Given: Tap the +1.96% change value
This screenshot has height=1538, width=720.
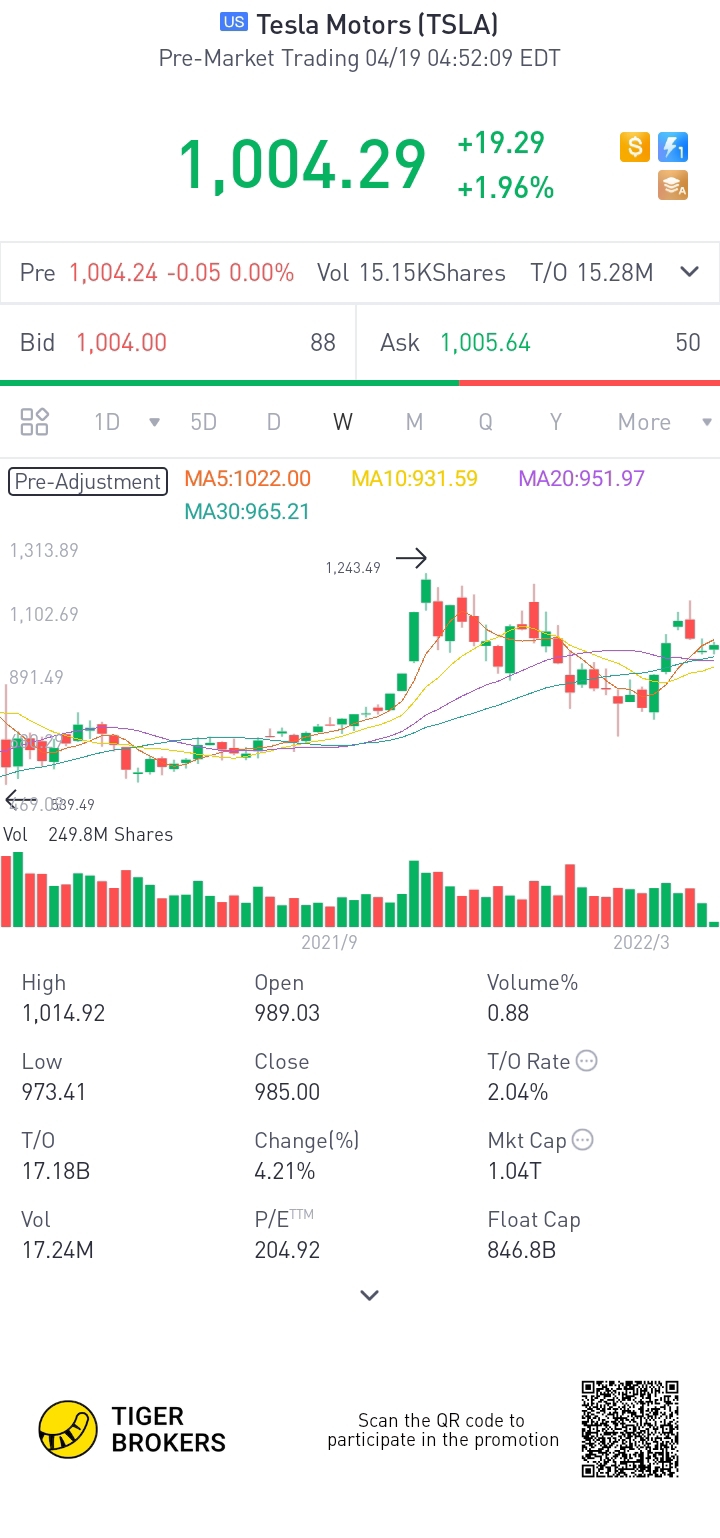Looking at the screenshot, I should click(506, 187).
